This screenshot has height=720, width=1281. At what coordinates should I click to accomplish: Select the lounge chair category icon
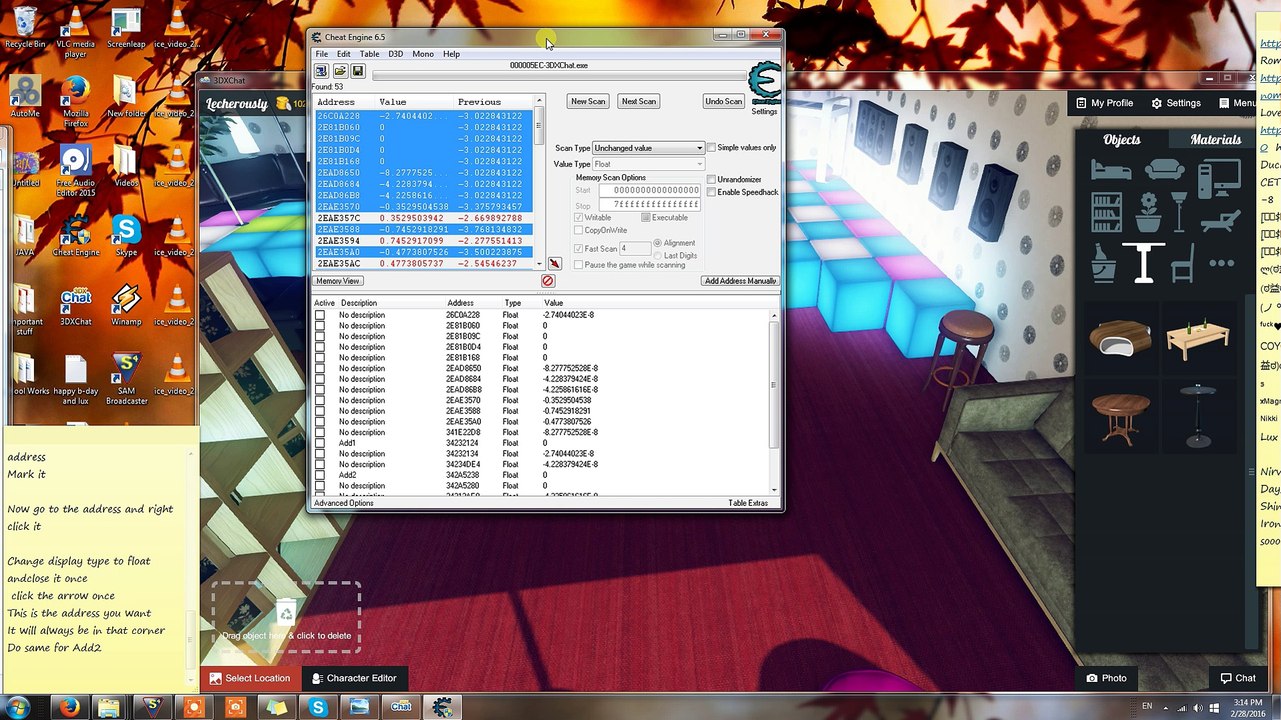point(1219,213)
